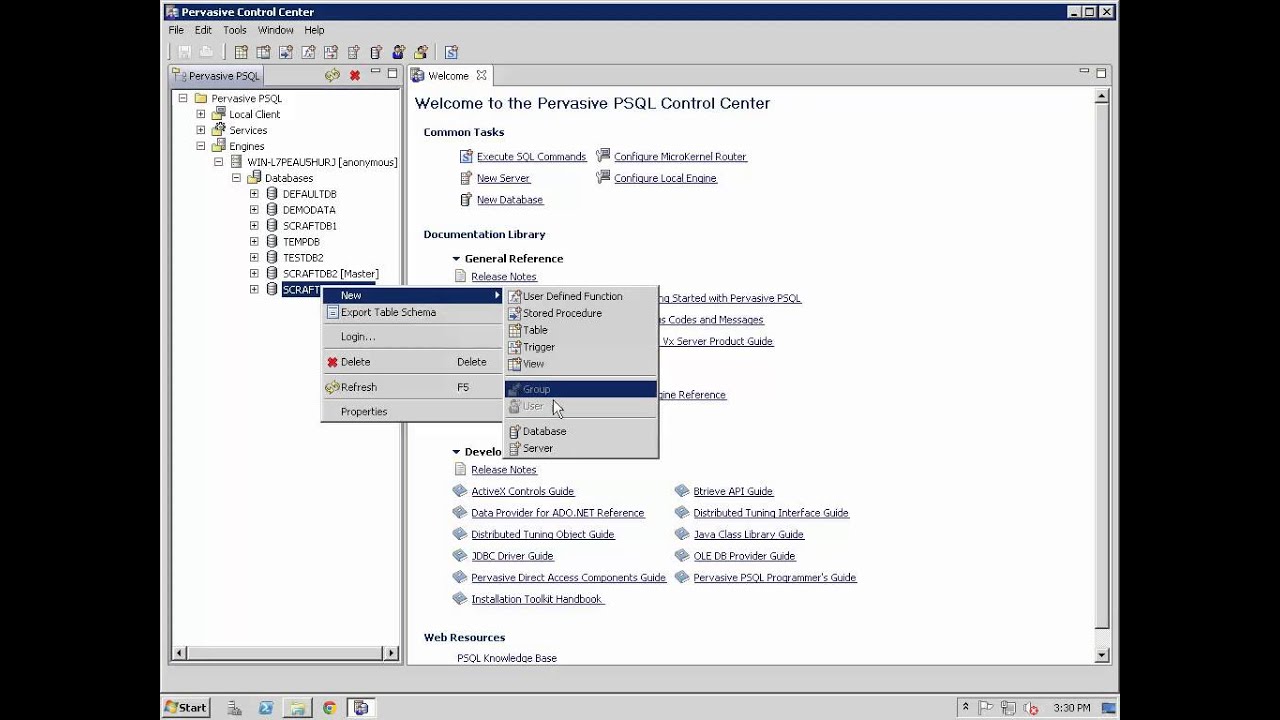Open the Installation Toolkit Handbook link

(537, 599)
